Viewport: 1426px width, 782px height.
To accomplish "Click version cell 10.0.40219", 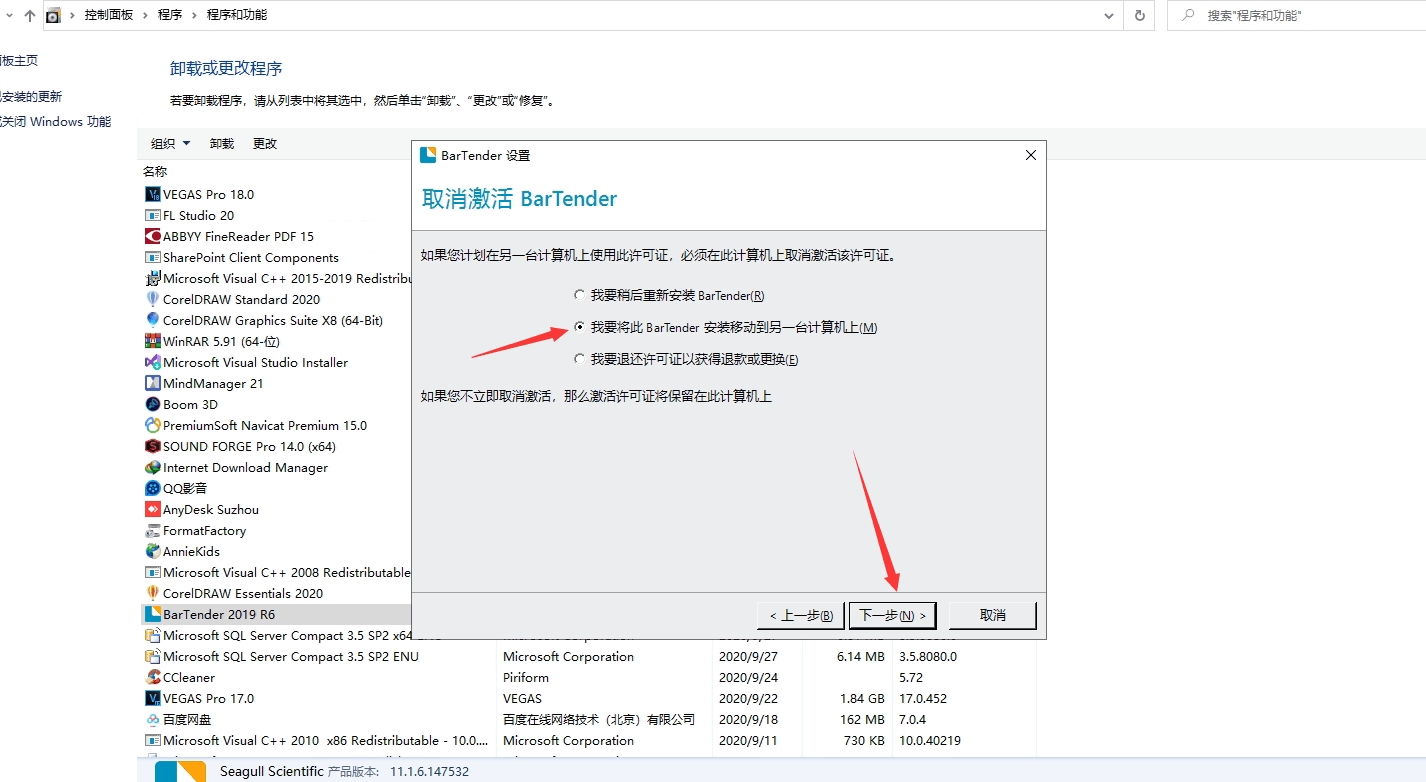I will [930, 740].
